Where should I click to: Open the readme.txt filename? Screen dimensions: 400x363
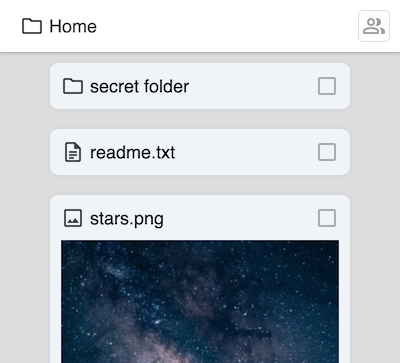[x=132, y=152]
